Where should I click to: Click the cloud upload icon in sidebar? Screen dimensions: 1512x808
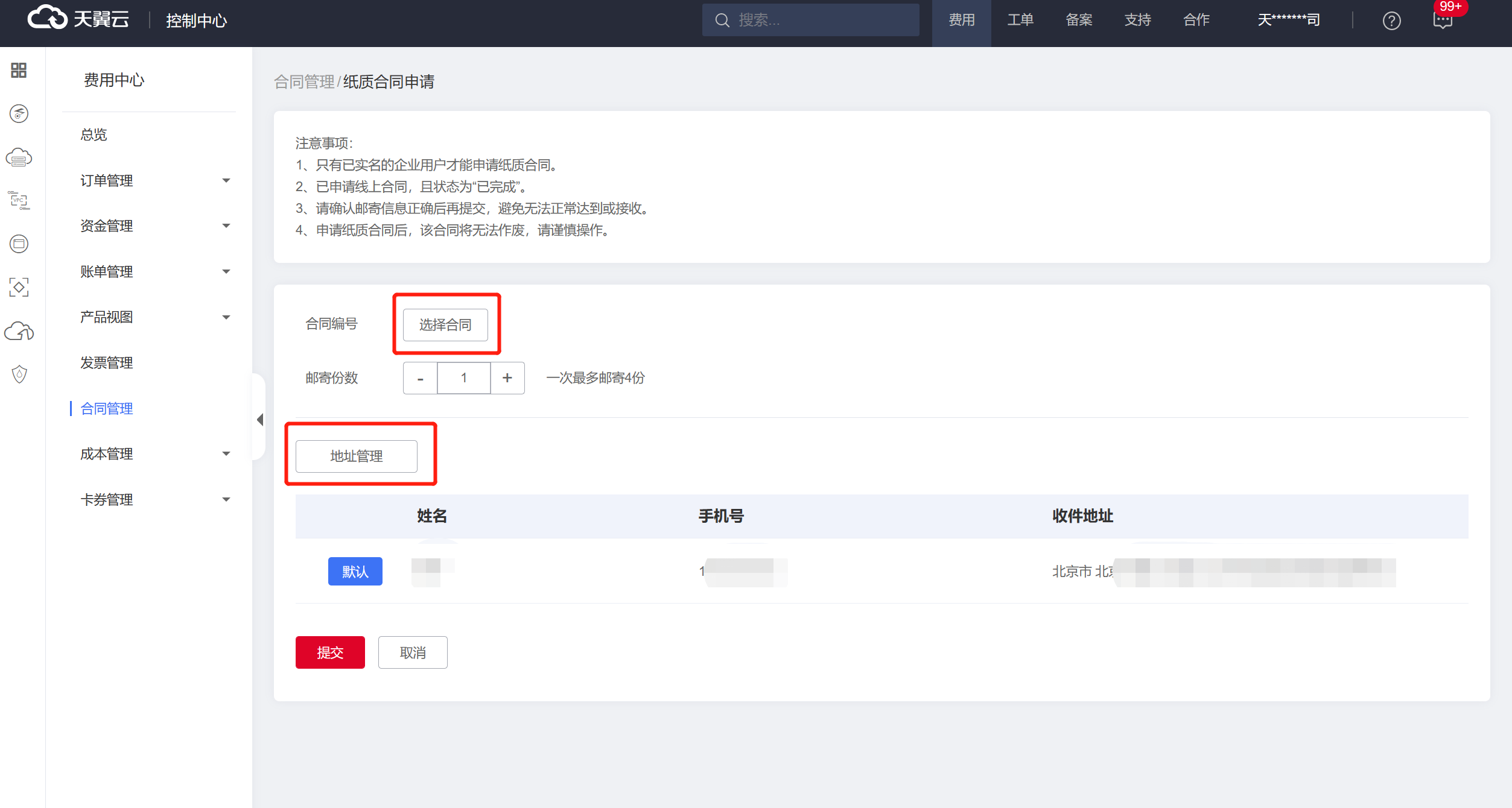pyautogui.click(x=19, y=331)
